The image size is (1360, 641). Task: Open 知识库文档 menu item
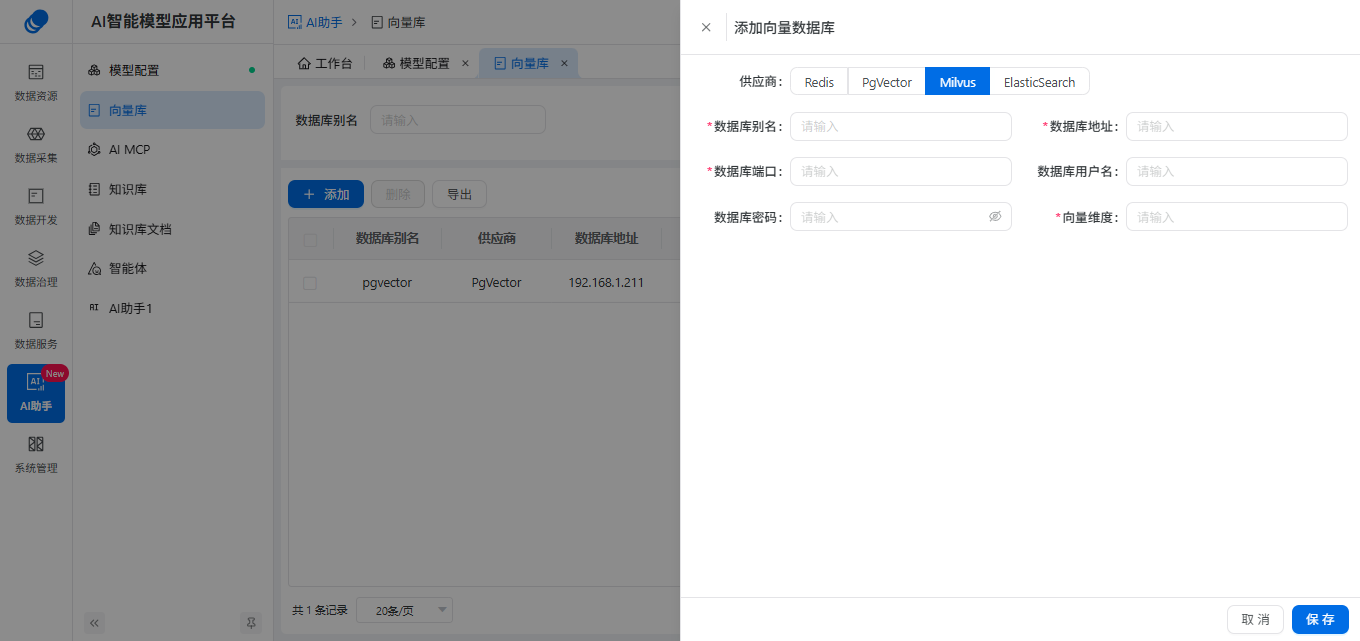tap(172, 229)
